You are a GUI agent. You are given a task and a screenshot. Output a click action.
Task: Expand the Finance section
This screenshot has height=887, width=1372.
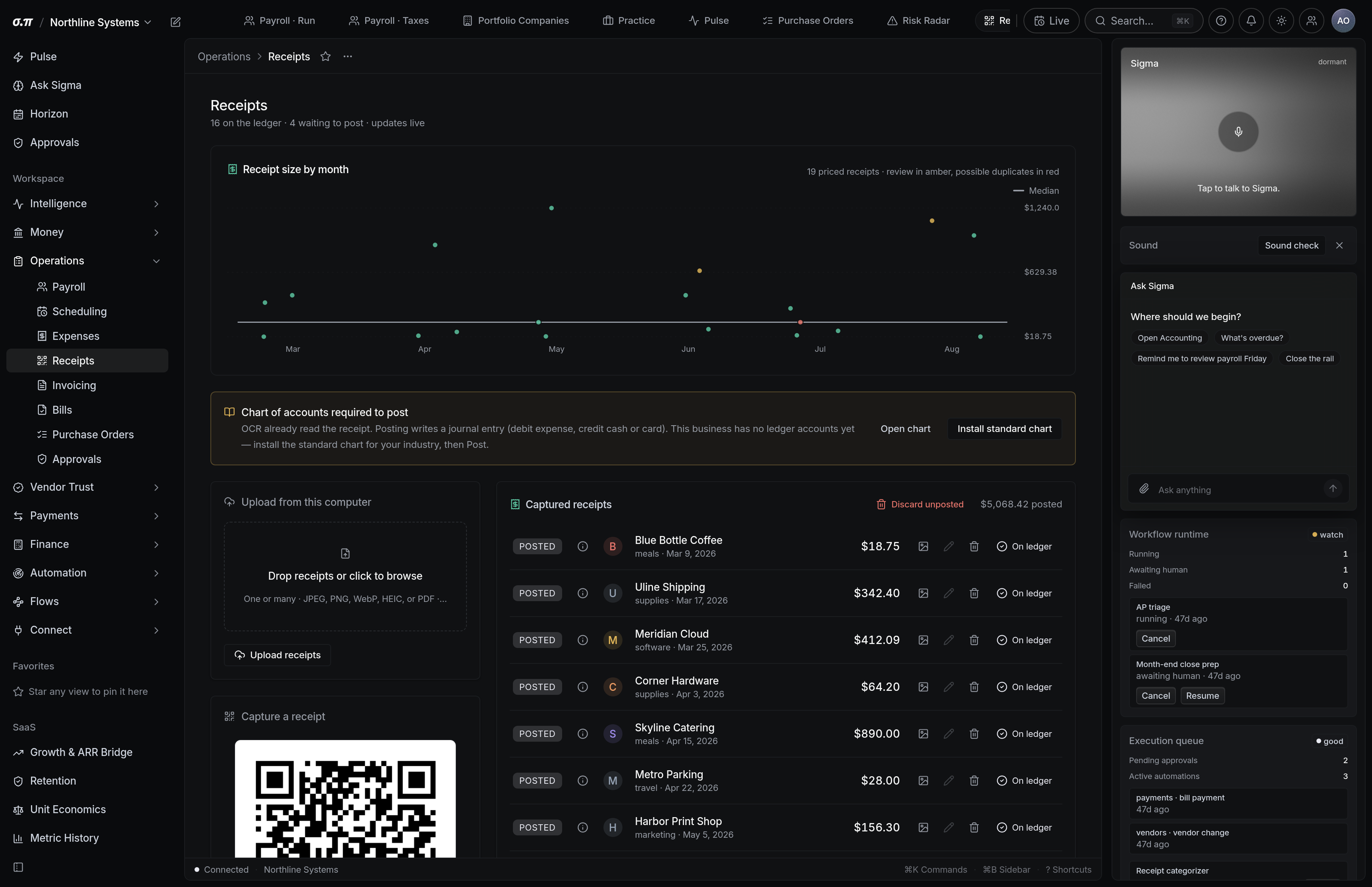[87, 544]
